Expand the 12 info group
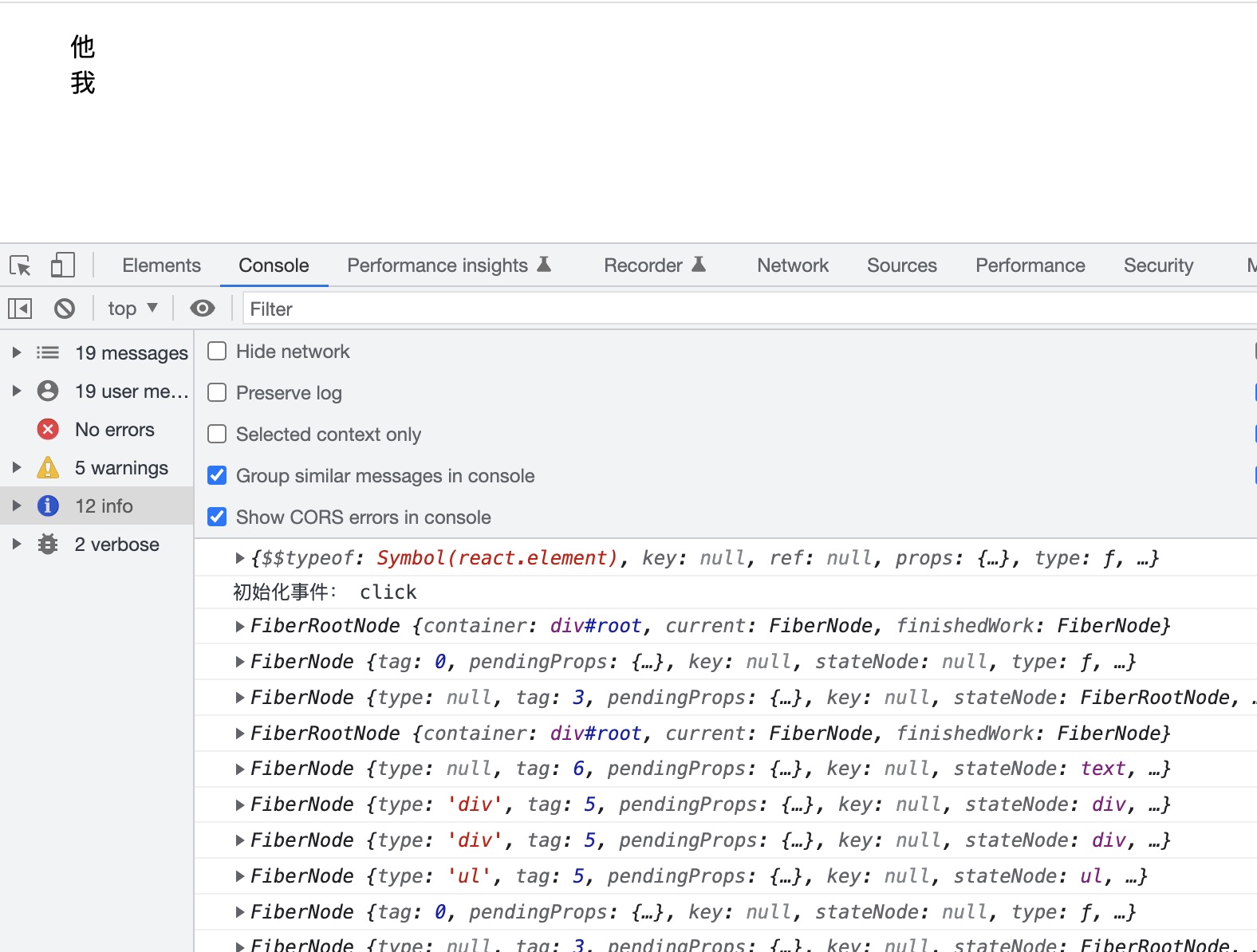Viewport: 1257px width, 952px height. point(16,506)
